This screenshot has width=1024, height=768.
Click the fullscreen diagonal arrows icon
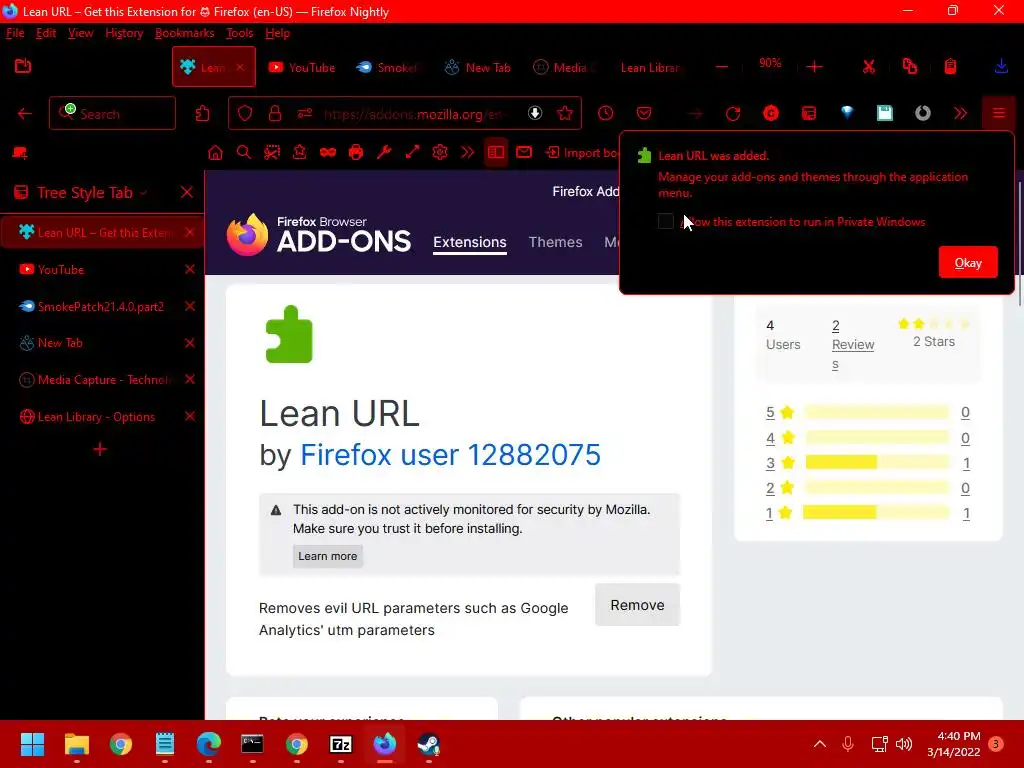[x=412, y=153]
